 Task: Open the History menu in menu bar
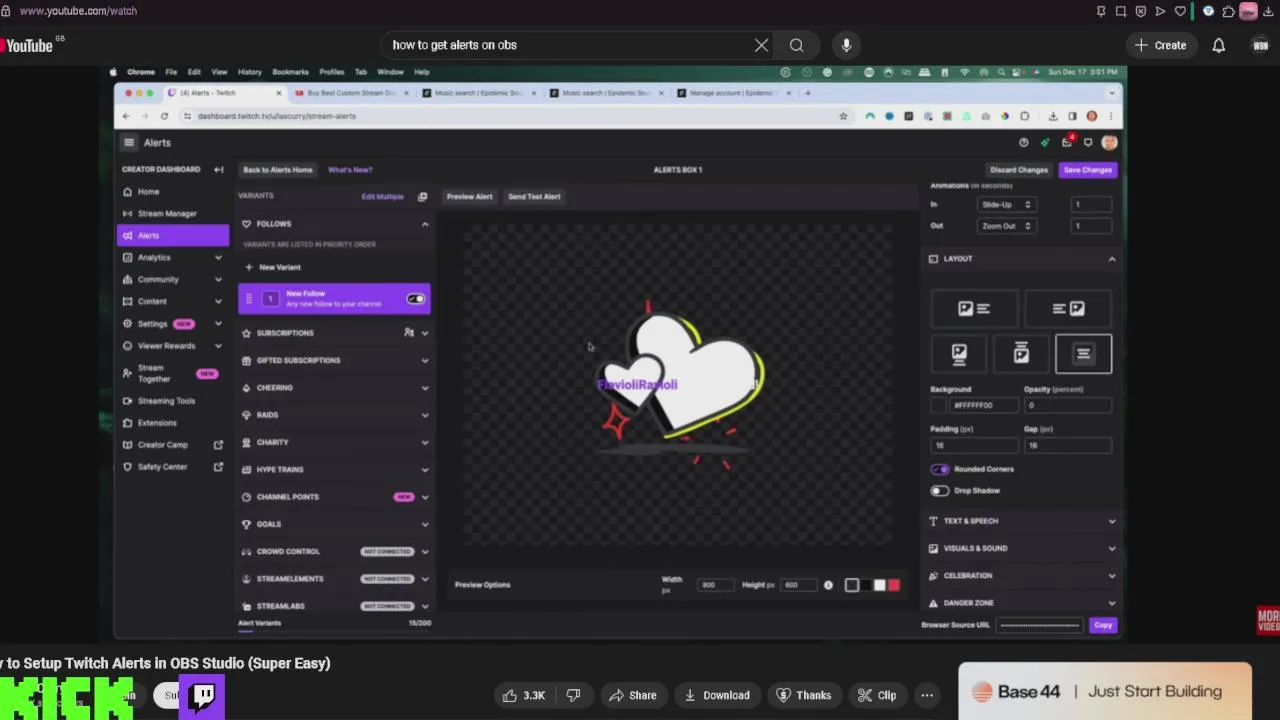click(x=249, y=72)
